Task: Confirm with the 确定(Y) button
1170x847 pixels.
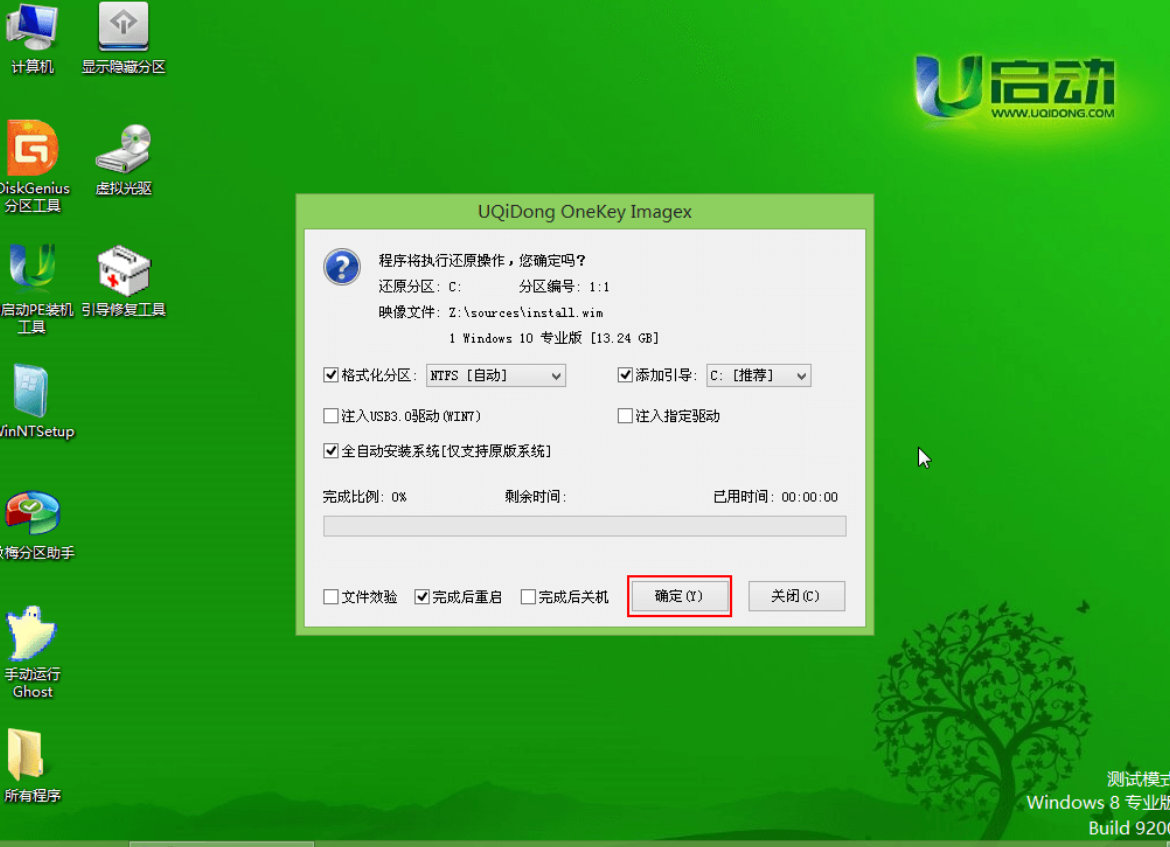Action: coord(679,596)
